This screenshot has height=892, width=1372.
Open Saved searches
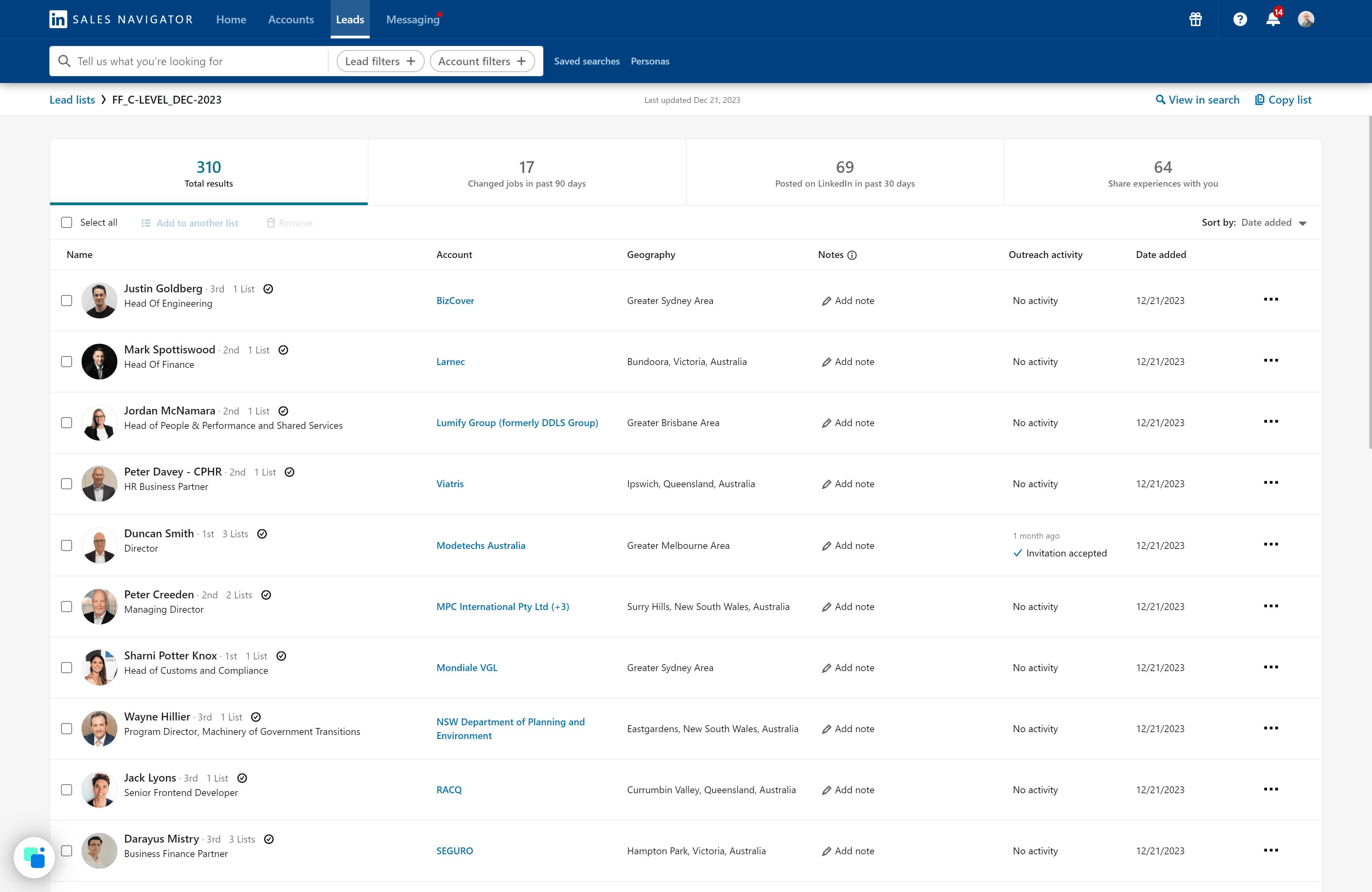(587, 61)
